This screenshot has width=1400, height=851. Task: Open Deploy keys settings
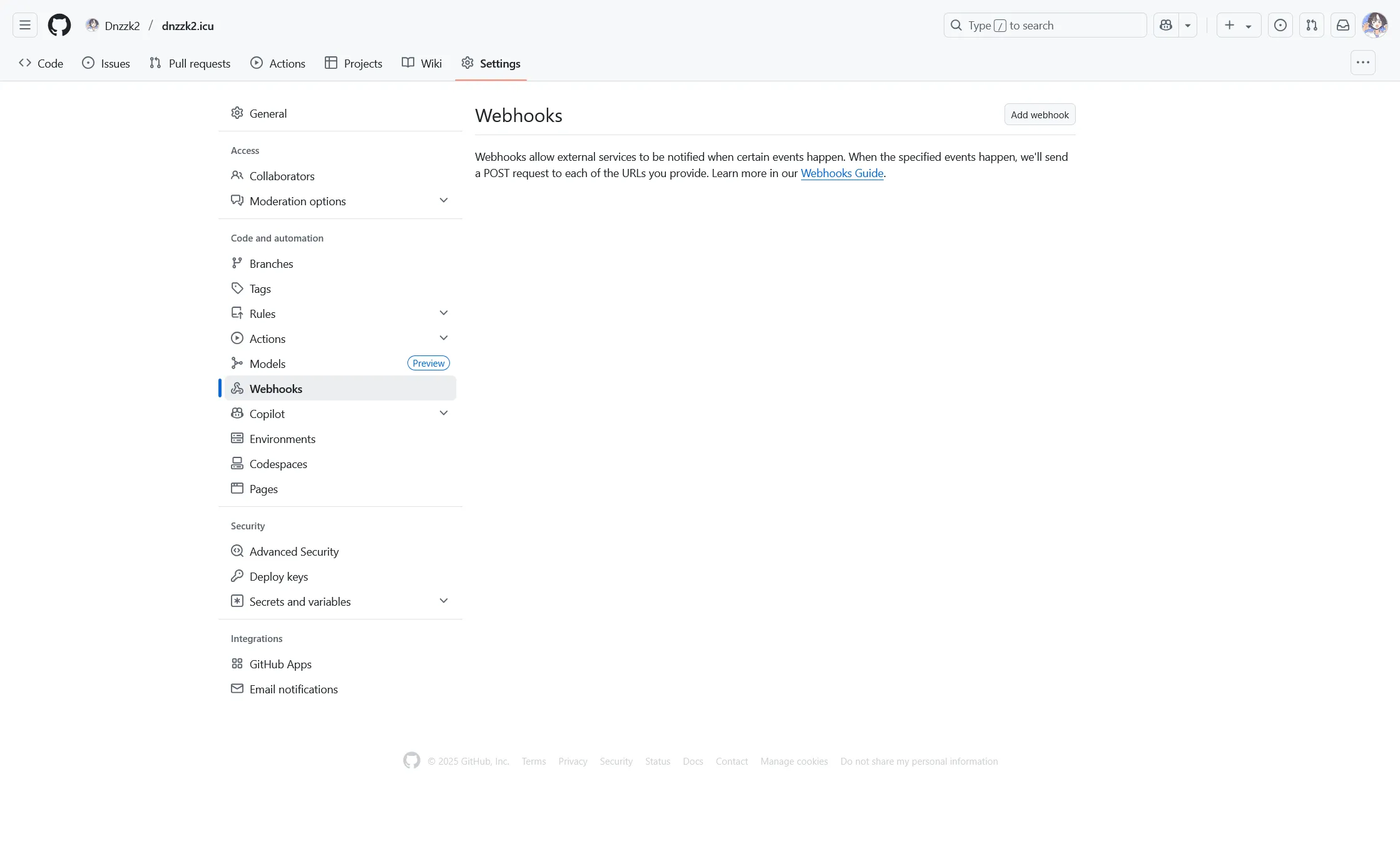(278, 576)
